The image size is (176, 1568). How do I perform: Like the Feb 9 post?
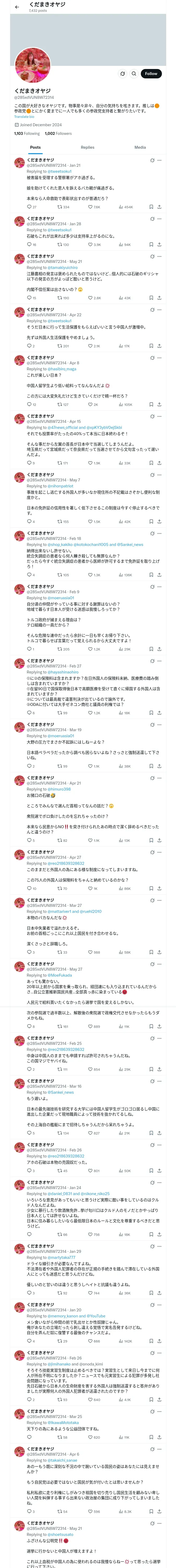[91, 649]
